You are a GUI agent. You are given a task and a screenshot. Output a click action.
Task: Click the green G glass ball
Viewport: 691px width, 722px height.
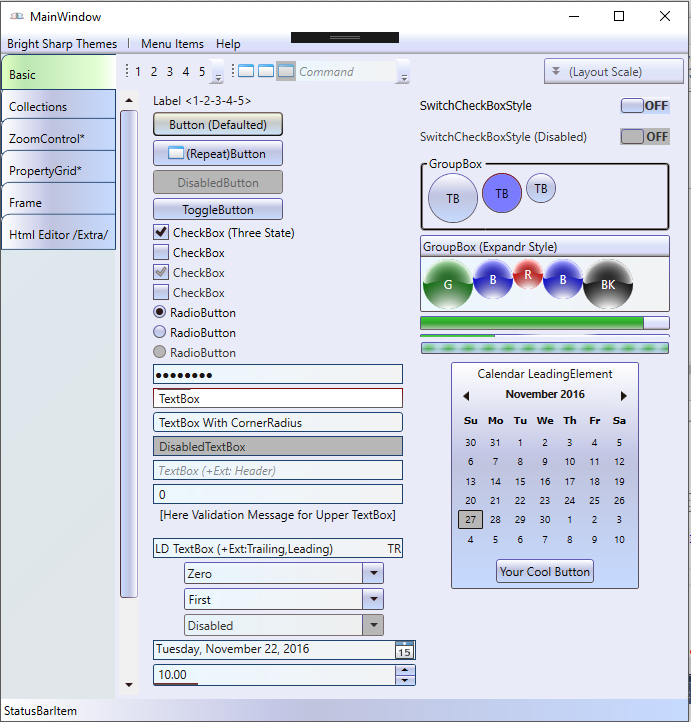(x=447, y=284)
